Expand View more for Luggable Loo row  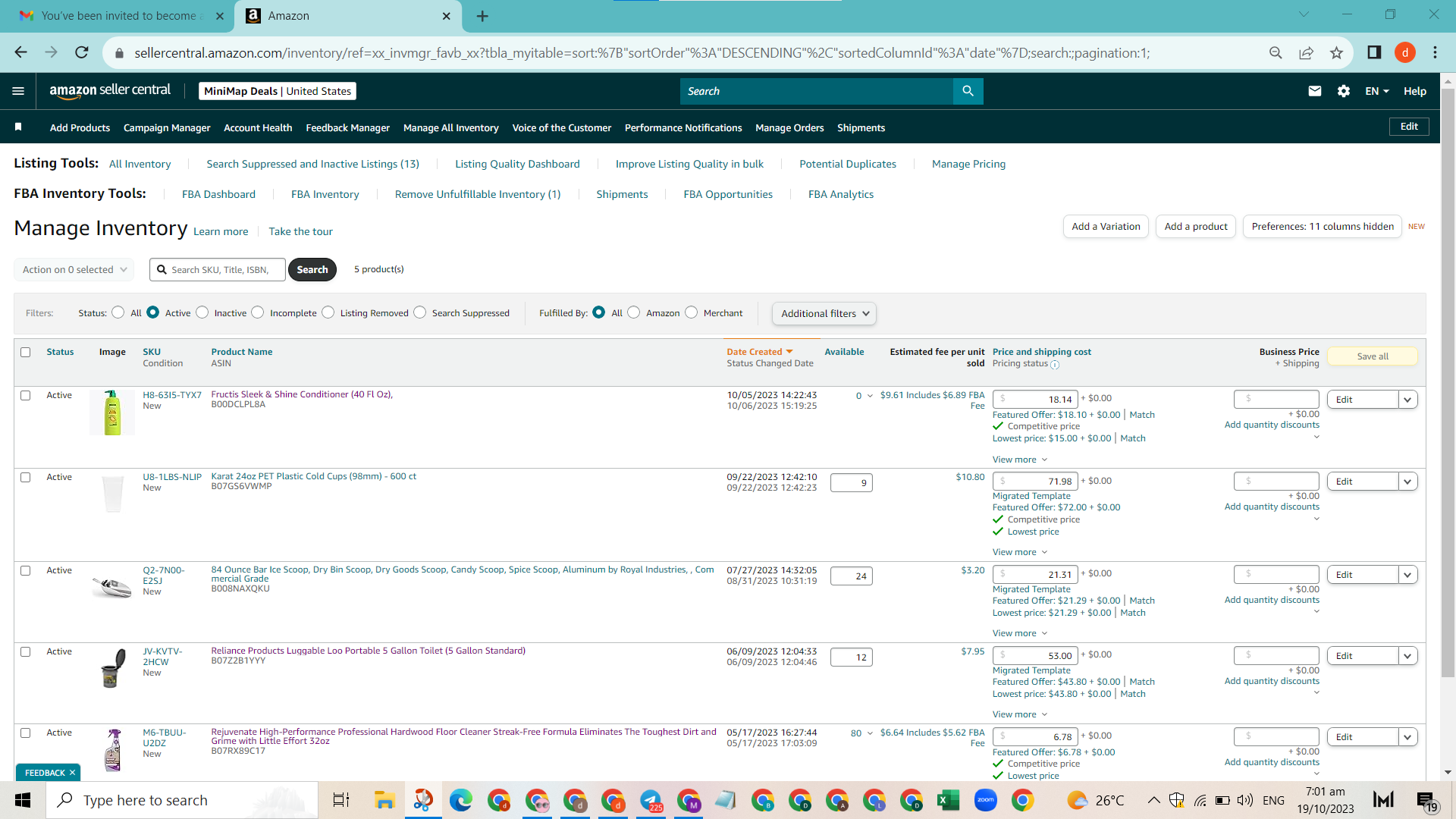click(1020, 714)
